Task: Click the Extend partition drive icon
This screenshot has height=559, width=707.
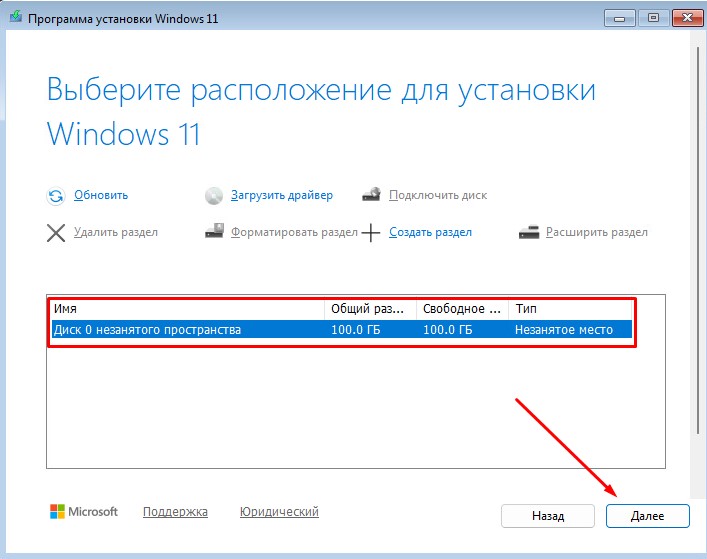Action: [x=529, y=232]
